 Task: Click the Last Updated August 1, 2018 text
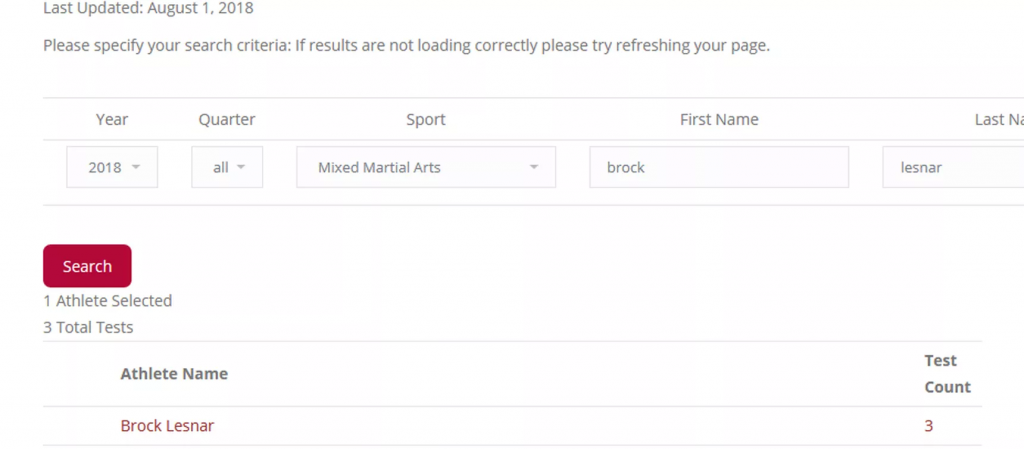(x=148, y=9)
